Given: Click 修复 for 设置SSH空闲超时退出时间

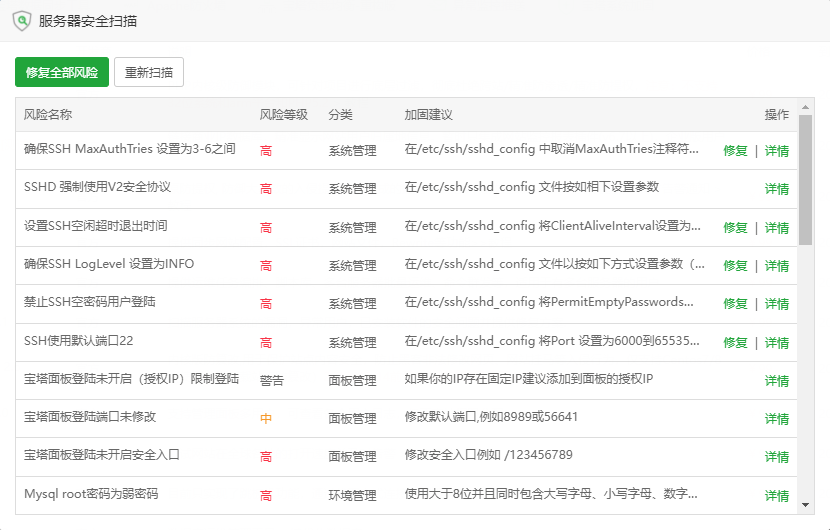Looking at the screenshot, I should (x=735, y=228).
